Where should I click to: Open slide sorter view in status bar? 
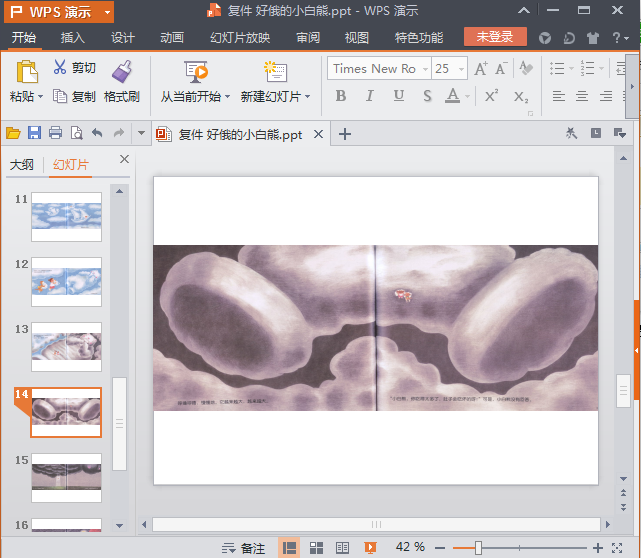(x=316, y=548)
